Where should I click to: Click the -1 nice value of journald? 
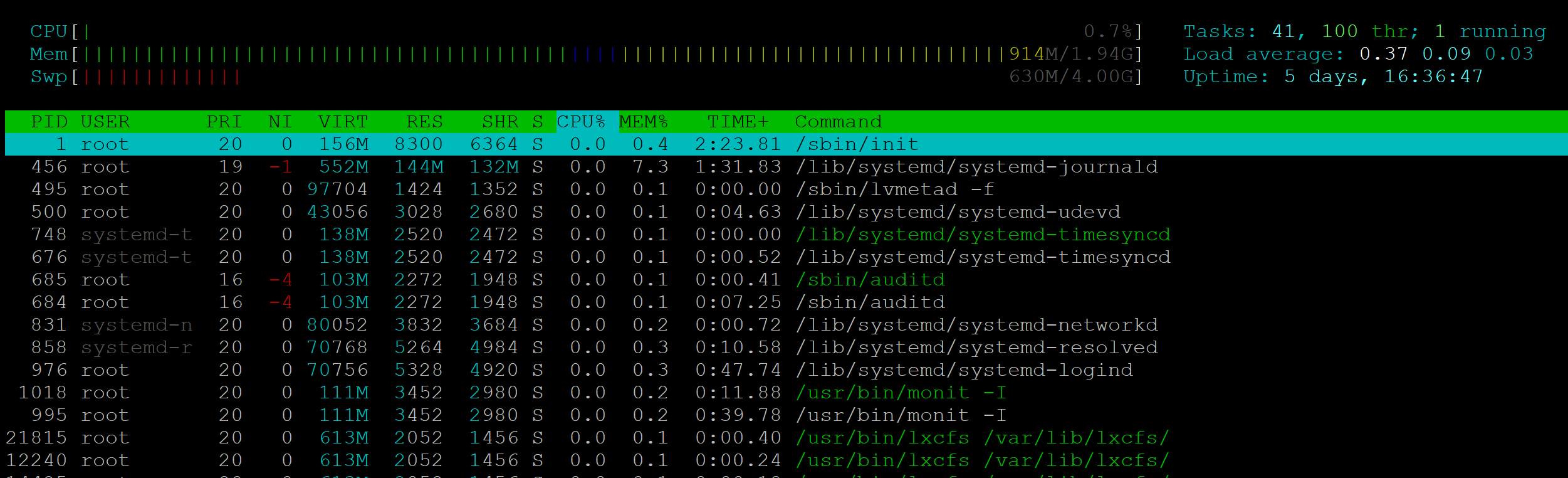pos(280,167)
